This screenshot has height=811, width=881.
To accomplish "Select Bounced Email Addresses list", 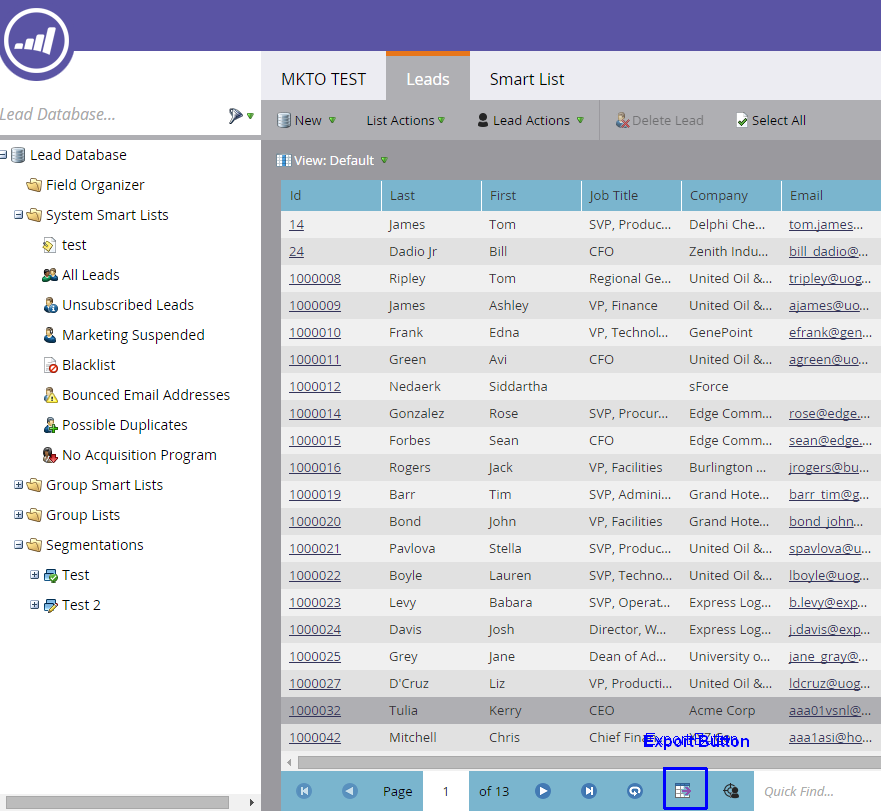I will tap(137, 395).
